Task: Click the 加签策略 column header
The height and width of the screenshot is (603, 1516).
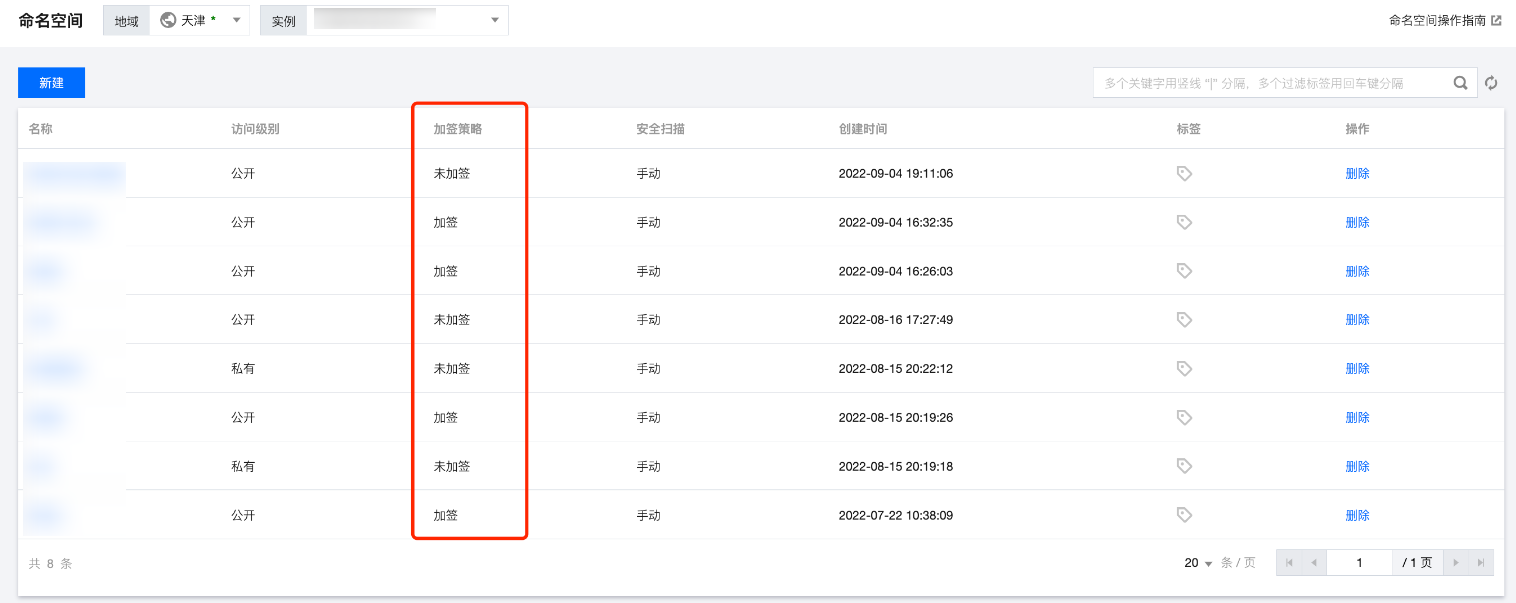Action: (457, 129)
